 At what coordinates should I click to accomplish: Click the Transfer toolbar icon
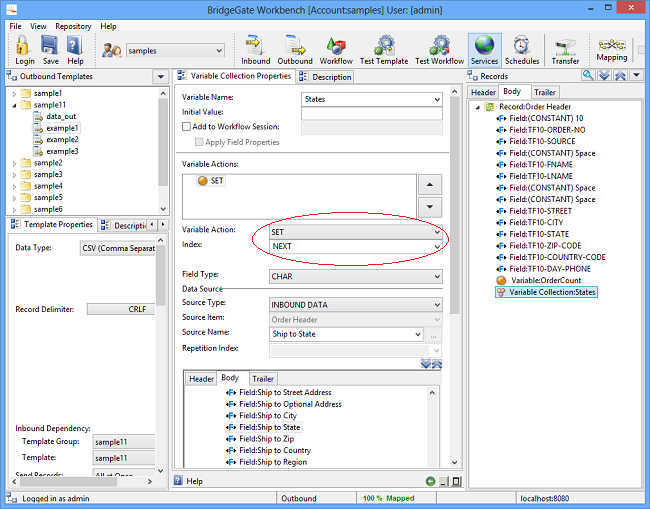click(565, 49)
